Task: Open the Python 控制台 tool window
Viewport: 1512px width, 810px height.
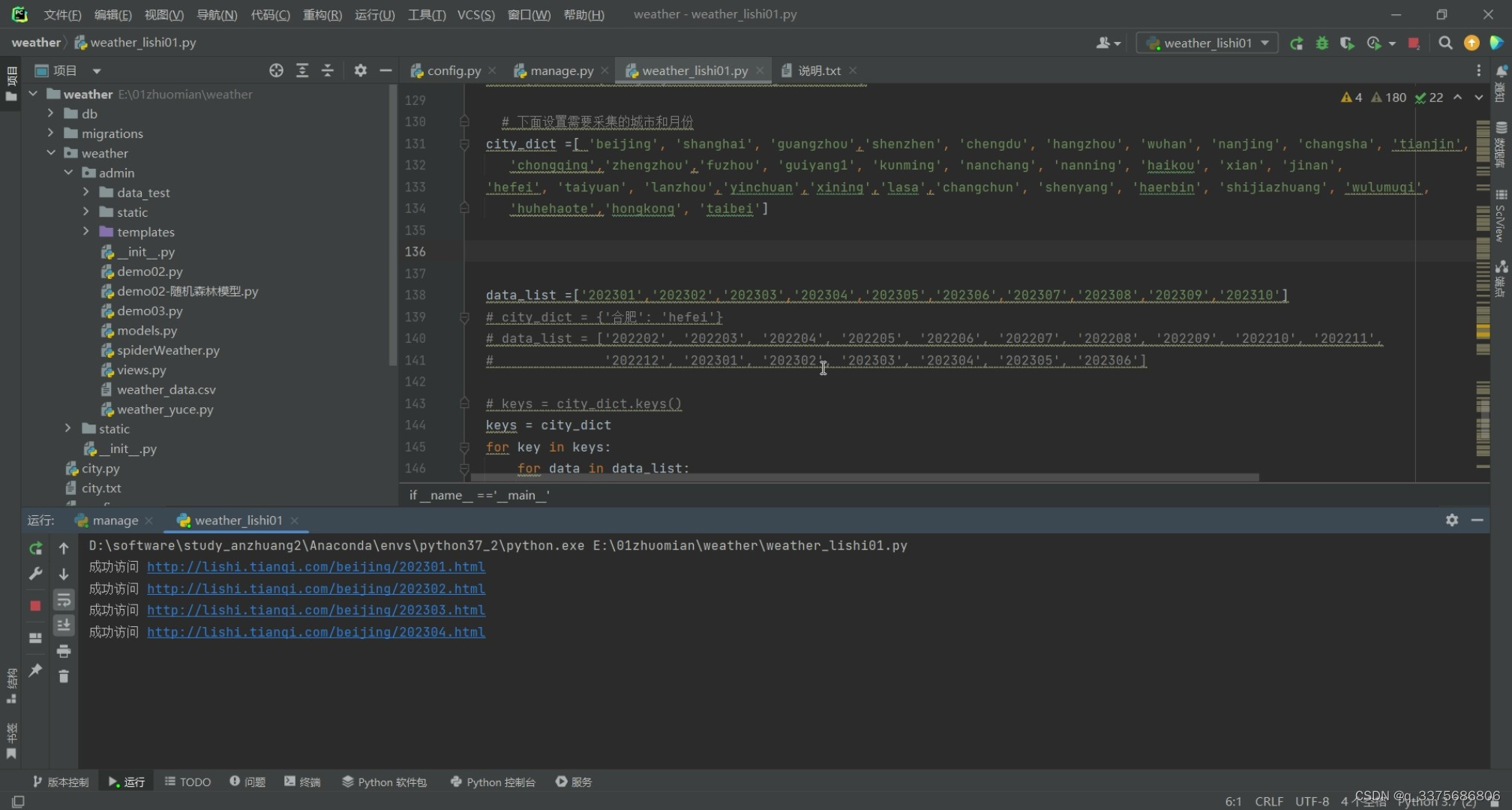Action: 493,781
